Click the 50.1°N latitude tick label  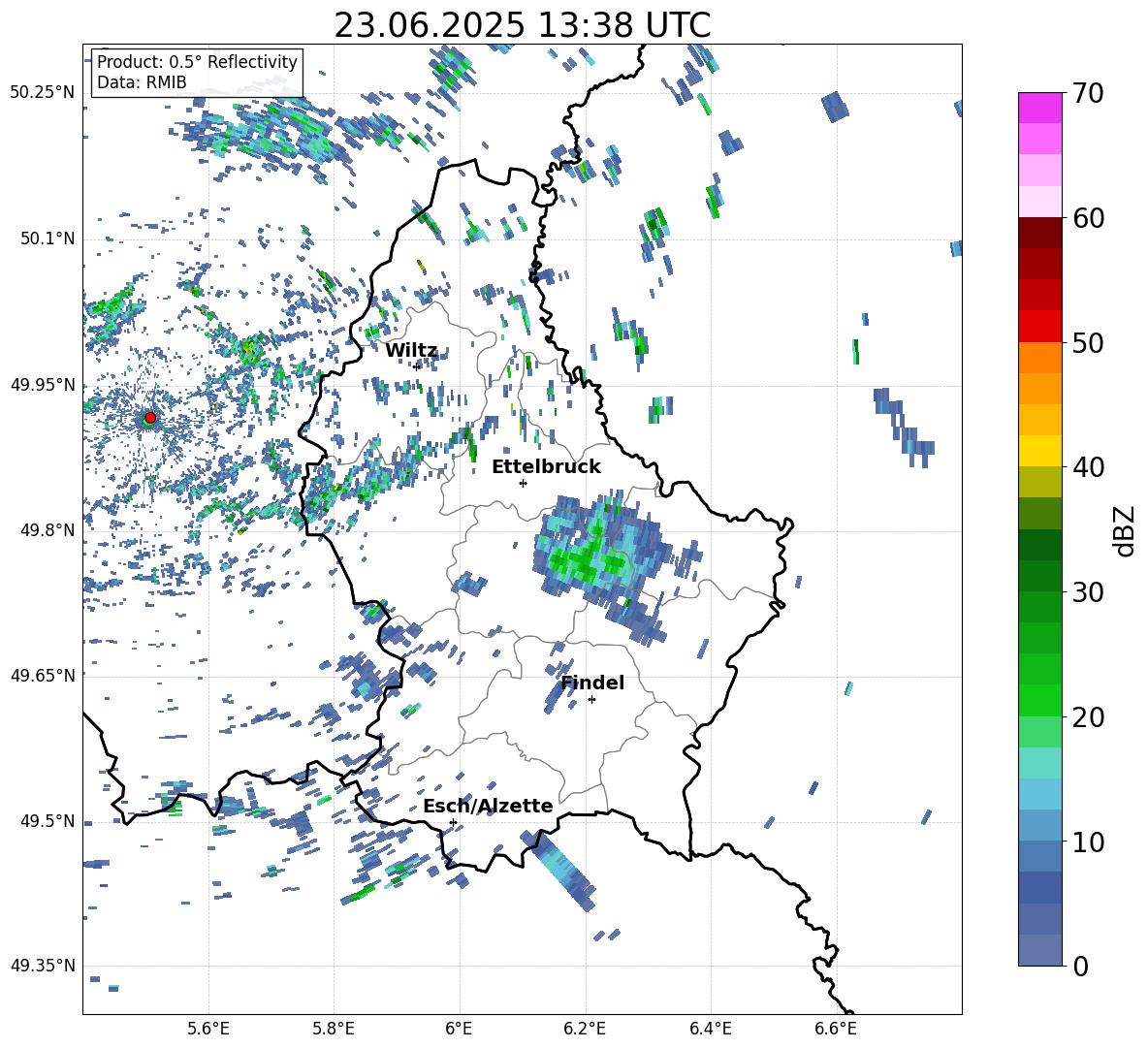click(48, 238)
